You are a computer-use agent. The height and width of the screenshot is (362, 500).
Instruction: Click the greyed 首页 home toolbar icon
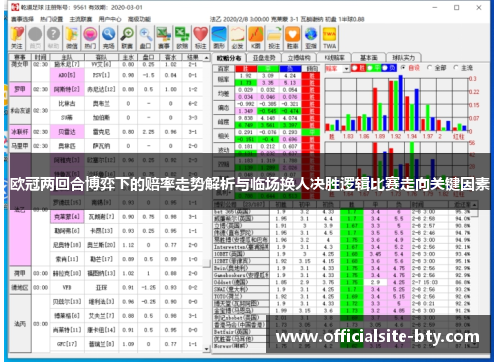[35, 38]
